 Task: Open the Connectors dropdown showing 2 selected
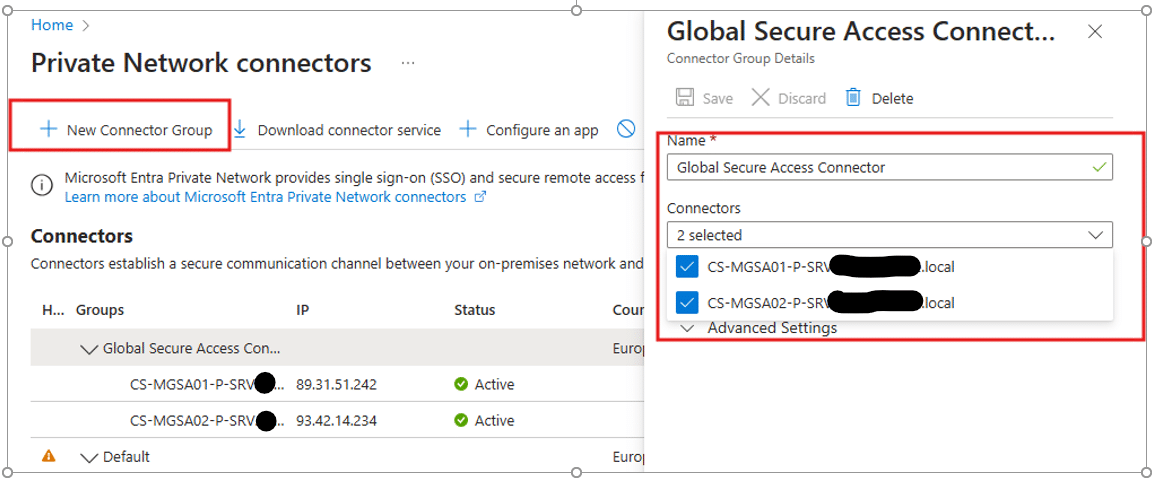889,235
